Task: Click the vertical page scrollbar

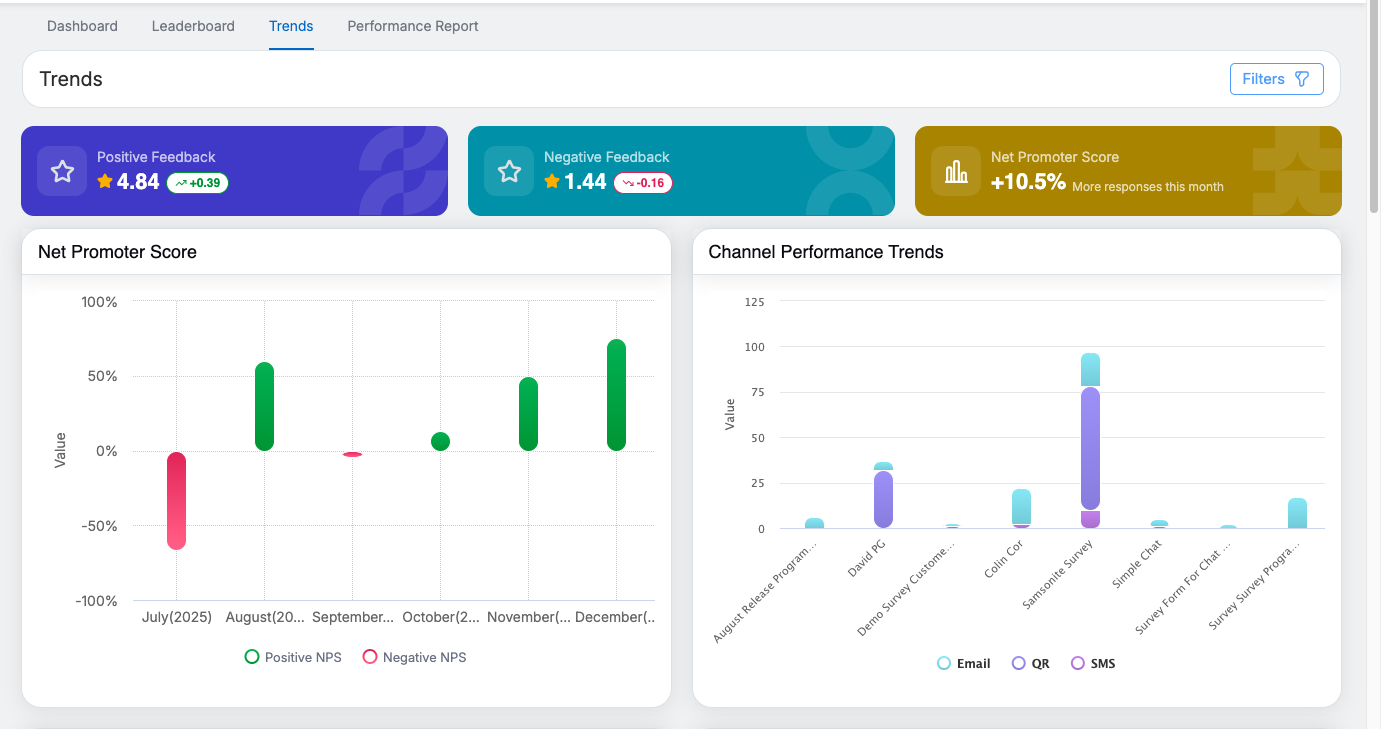Action: (1373, 110)
